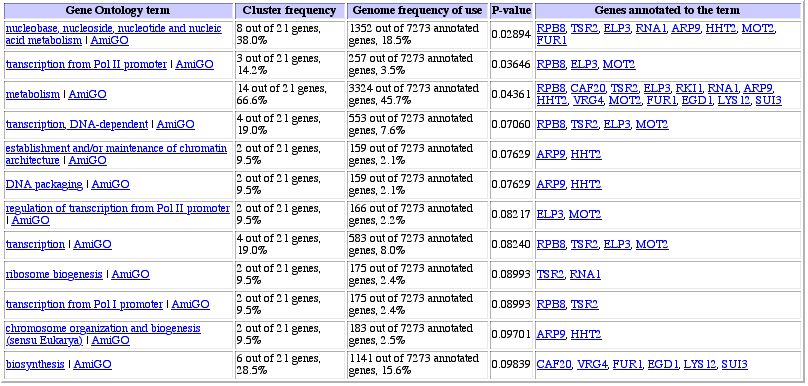Open the biosynthesis term link
The width and height of the screenshot is (808, 386).
[35, 364]
